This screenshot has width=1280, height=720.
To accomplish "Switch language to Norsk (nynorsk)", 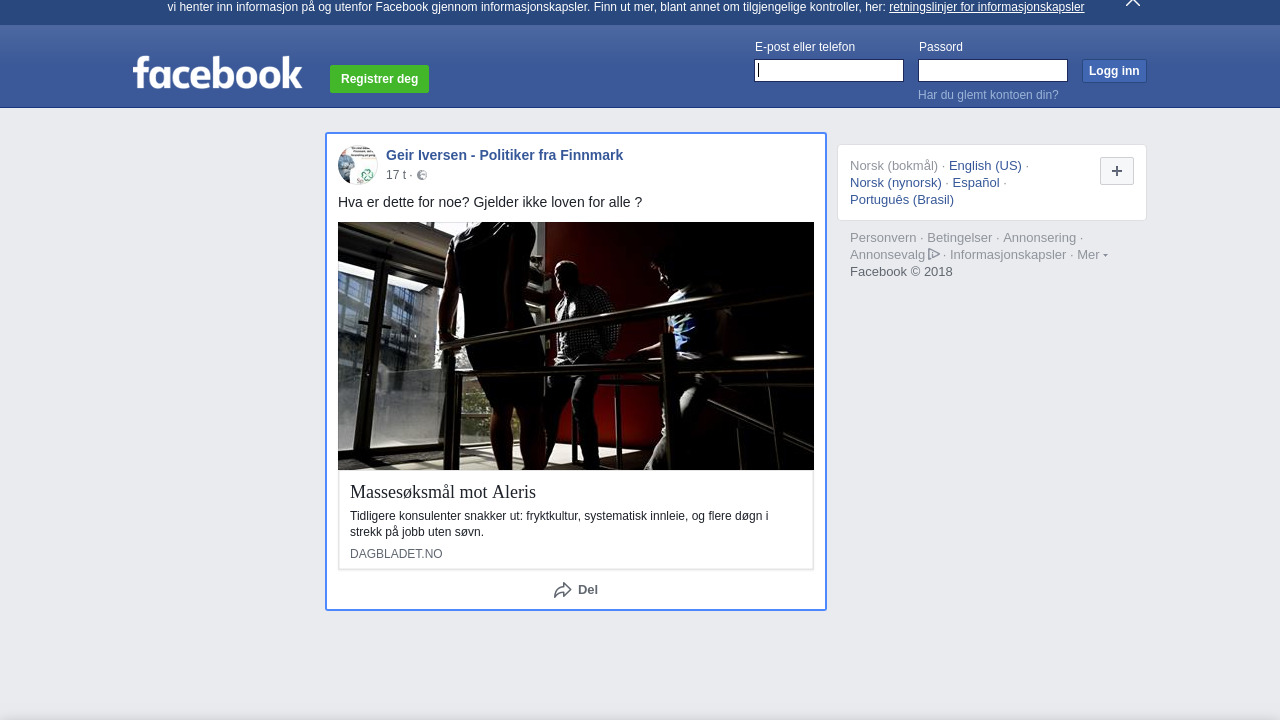I will (896, 183).
